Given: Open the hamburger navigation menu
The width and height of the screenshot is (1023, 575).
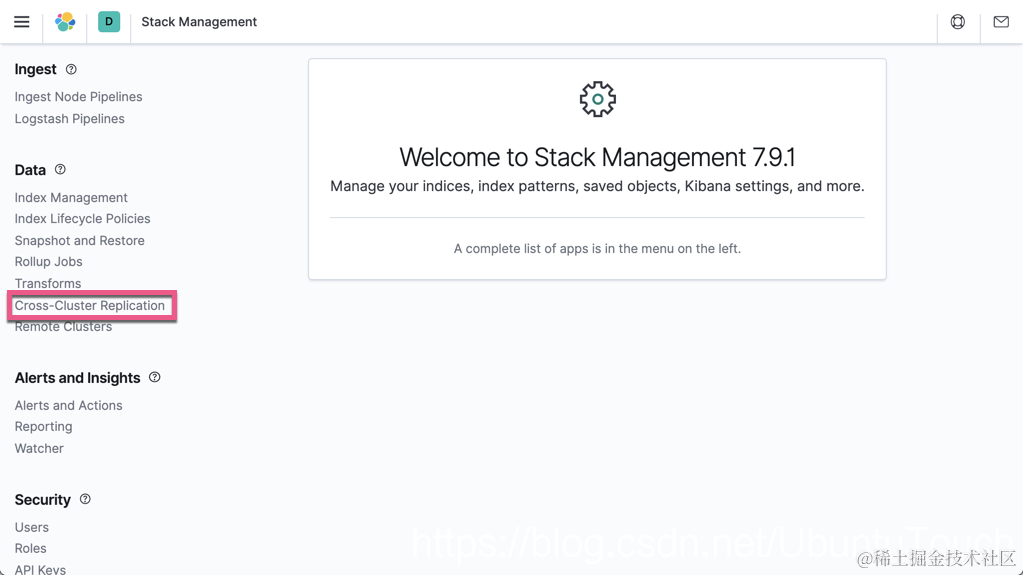Looking at the screenshot, I should [x=22, y=22].
